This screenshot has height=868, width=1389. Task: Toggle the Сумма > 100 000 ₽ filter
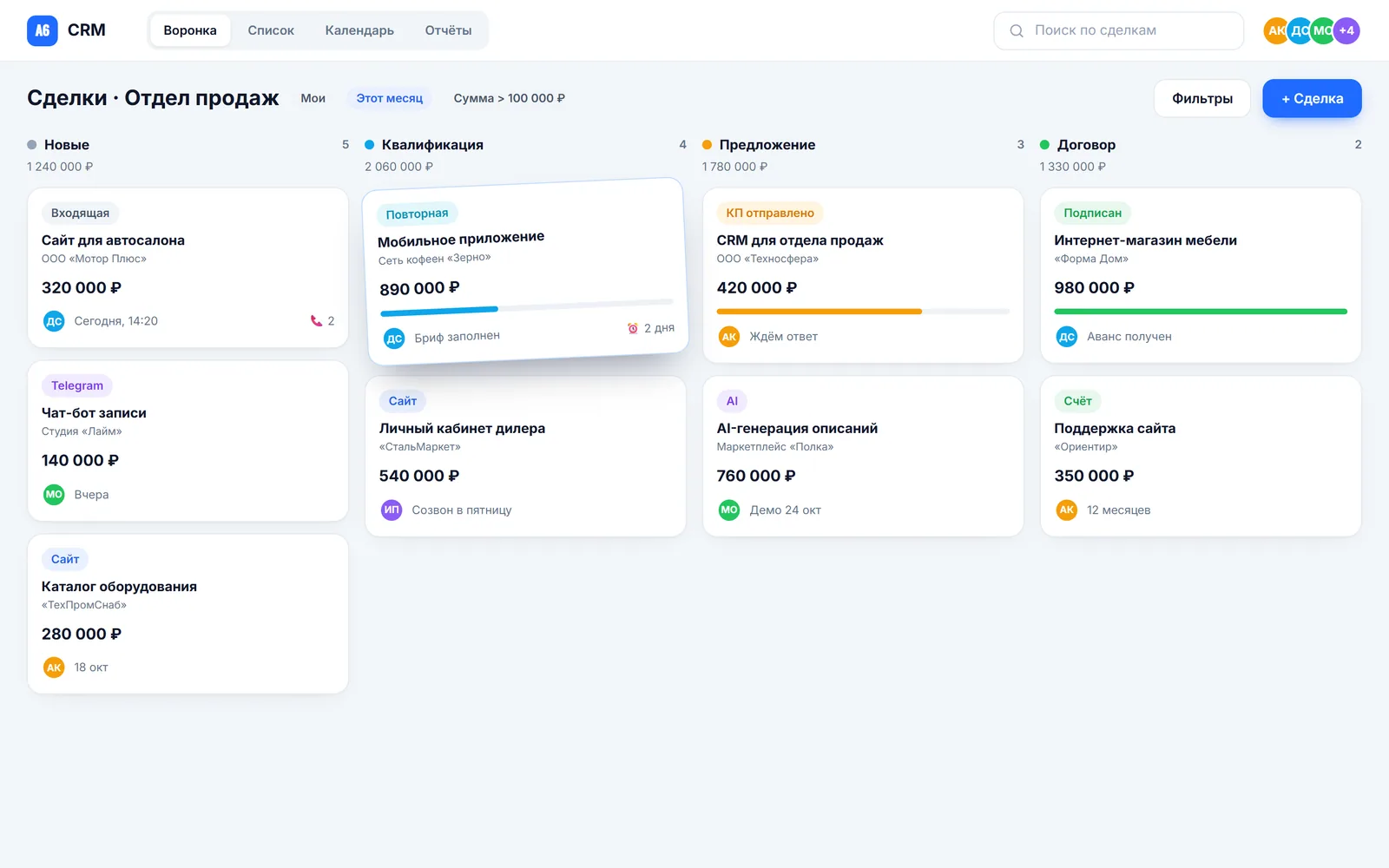tap(510, 98)
